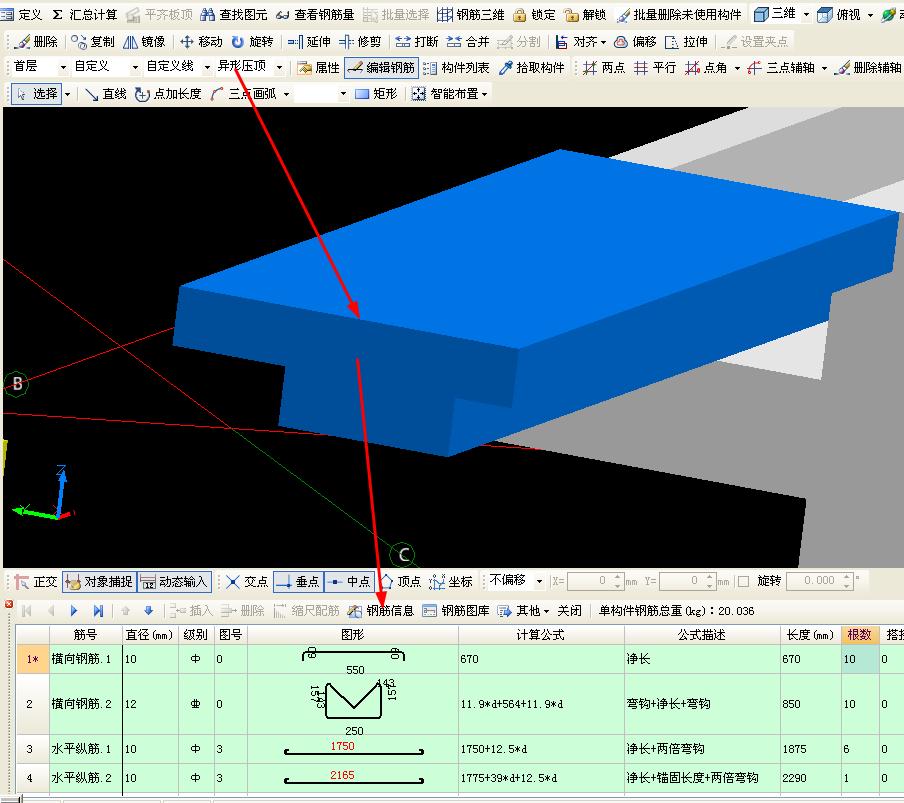Toggle 顶点 vertex snap
This screenshot has width=904, height=803.
click(400, 582)
